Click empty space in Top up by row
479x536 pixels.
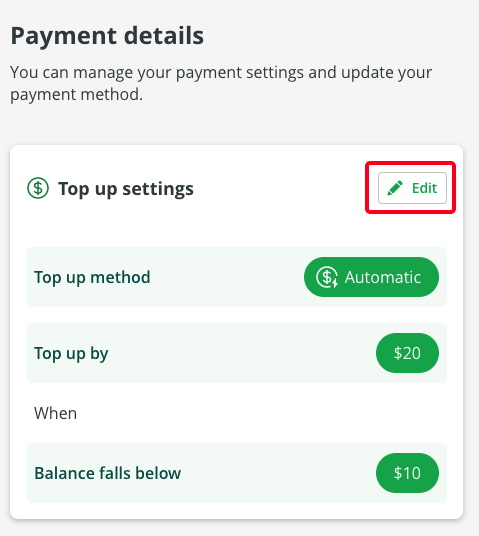pyautogui.click(x=239, y=353)
